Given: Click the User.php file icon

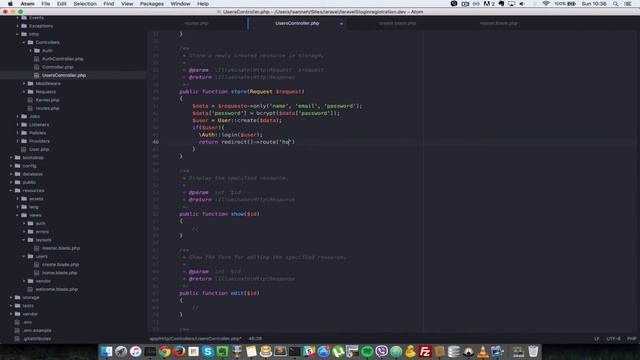Looking at the screenshot, I should tap(23, 149).
